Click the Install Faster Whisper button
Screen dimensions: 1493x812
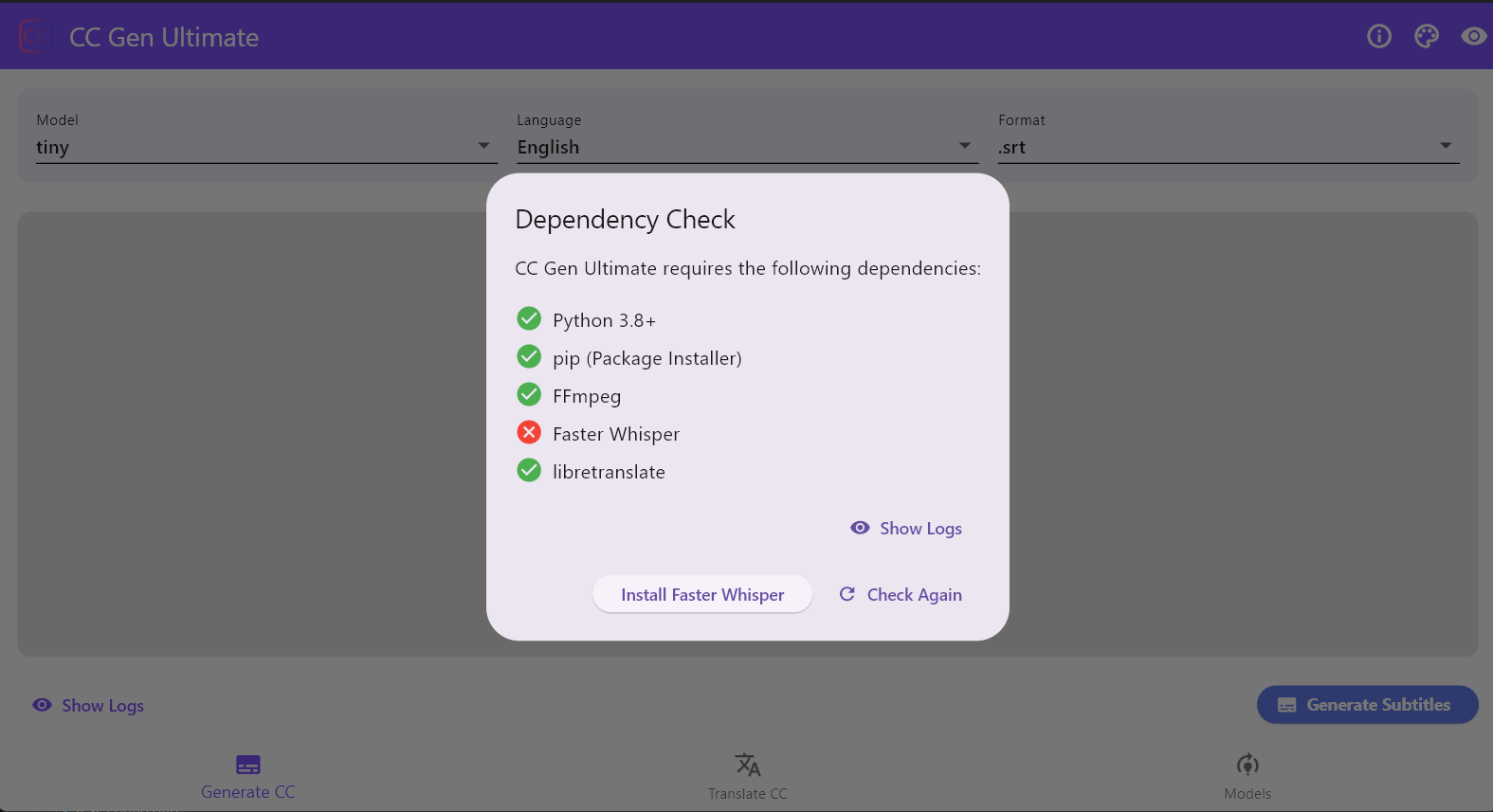point(702,594)
